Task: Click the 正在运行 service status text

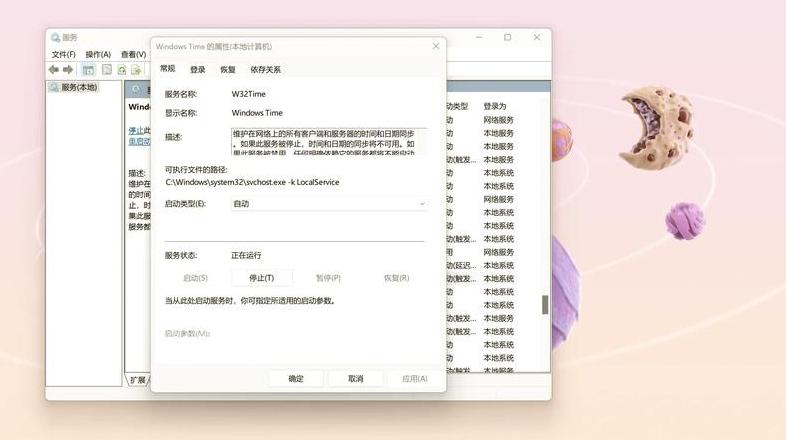Action: point(246,255)
